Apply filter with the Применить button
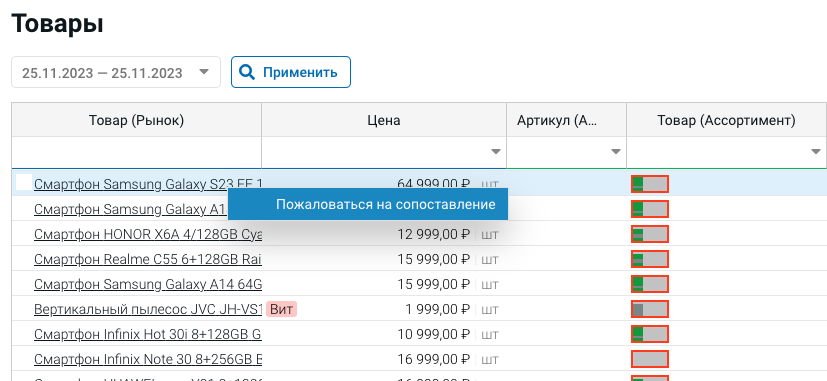Screen dimensions: 827x381 (291, 72)
